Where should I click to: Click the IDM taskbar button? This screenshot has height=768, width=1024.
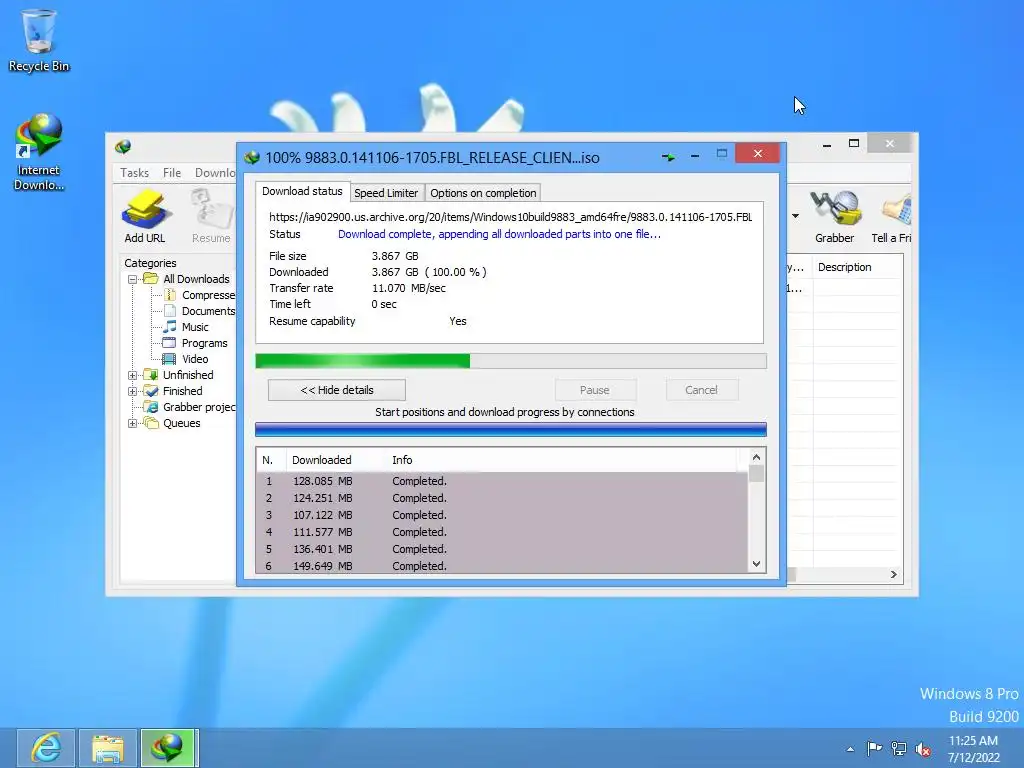point(168,748)
